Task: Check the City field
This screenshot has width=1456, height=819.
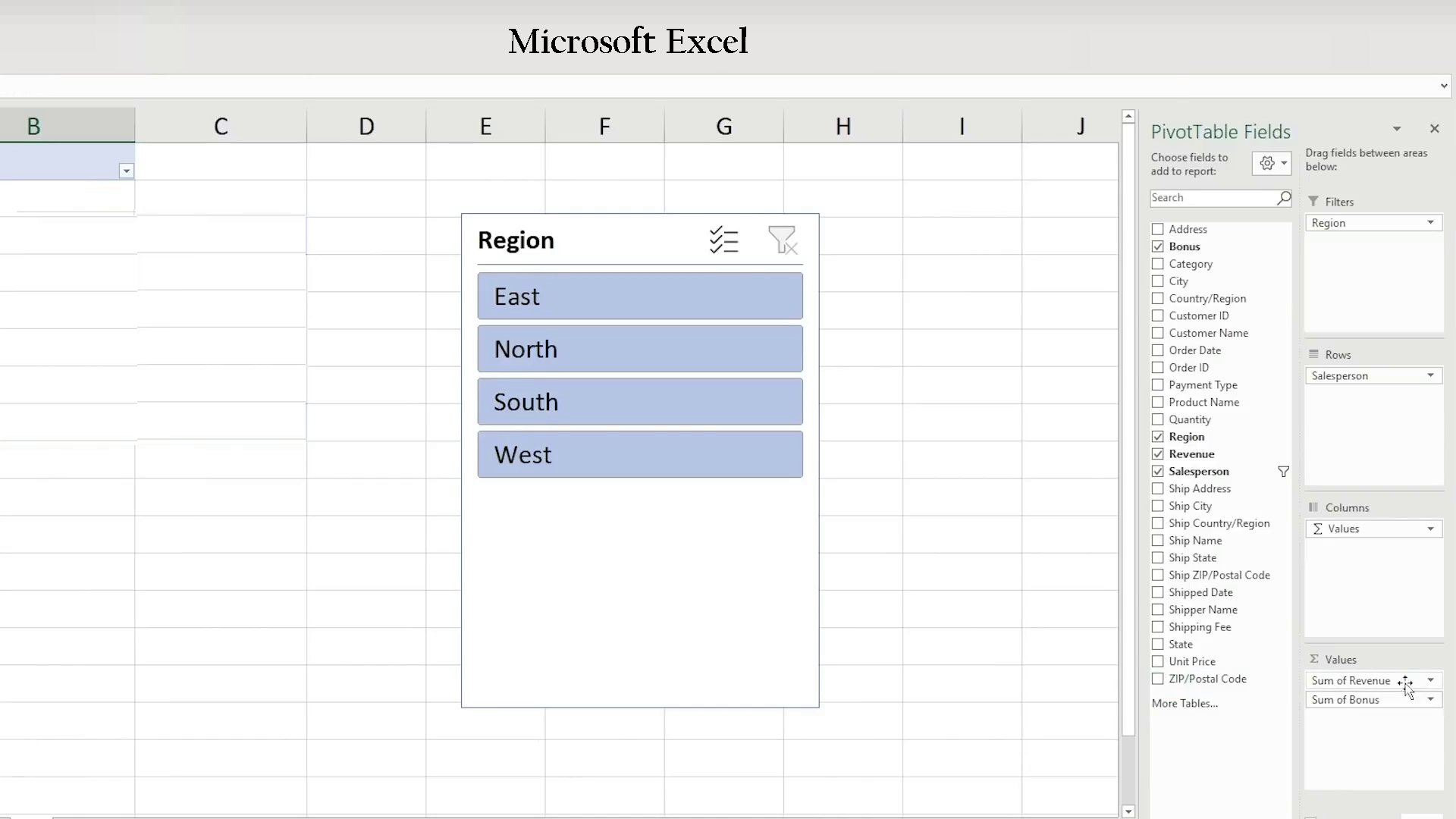Action: click(1157, 281)
